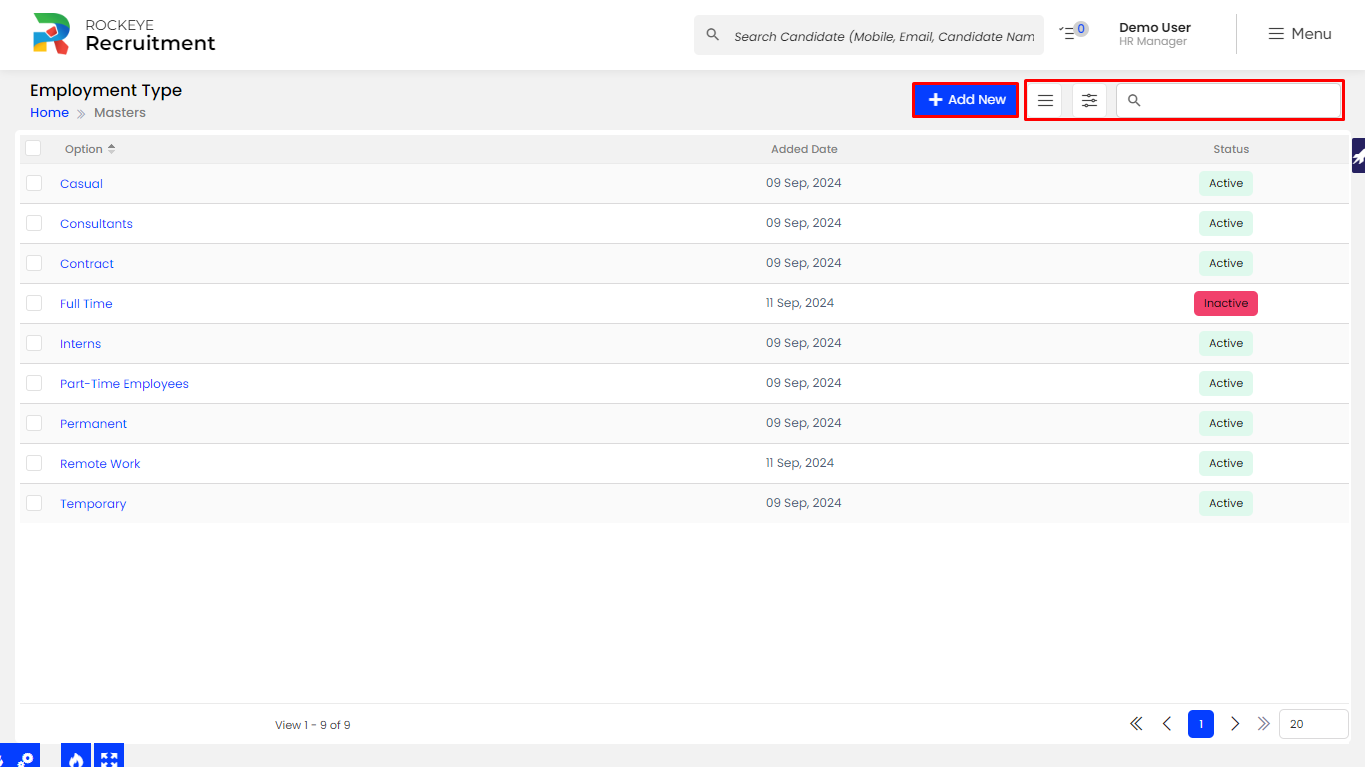Click the 11 Sep, 2024 date for Full Time
This screenshot has width=1365, height=767.
[800, 303]
